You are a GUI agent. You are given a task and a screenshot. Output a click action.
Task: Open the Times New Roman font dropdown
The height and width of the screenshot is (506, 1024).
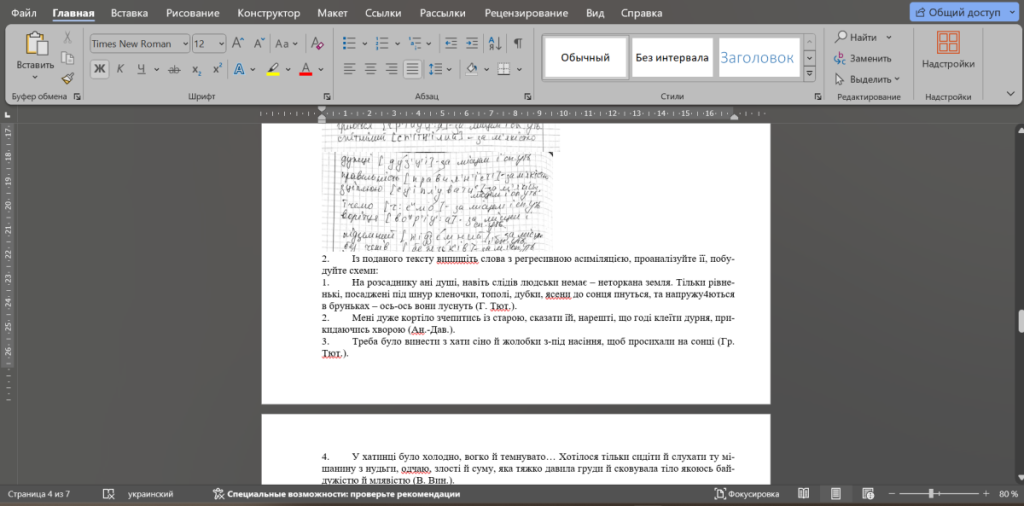(138, 44)
